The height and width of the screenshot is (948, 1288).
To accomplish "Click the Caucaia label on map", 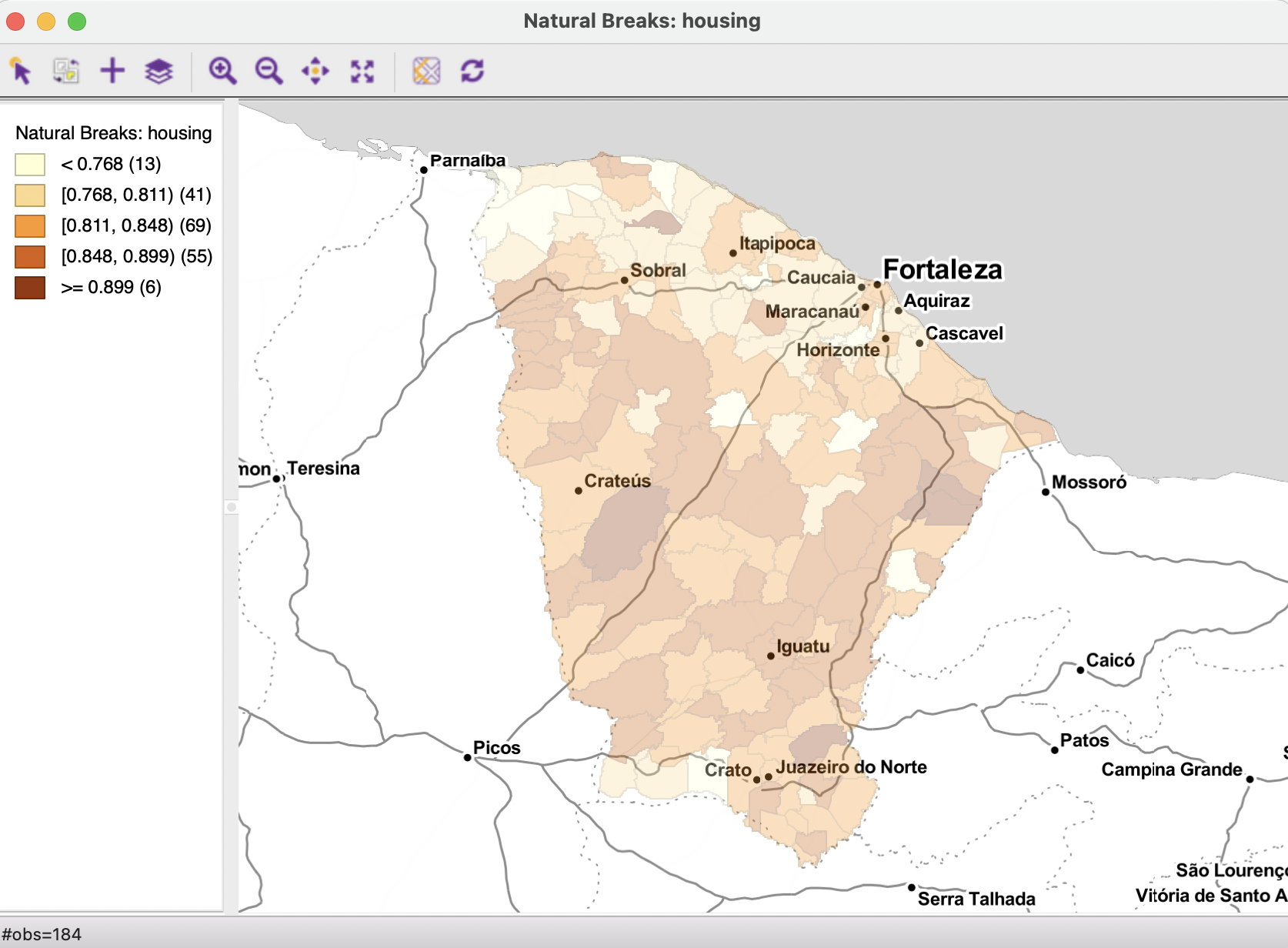I will tap(821, 278).
